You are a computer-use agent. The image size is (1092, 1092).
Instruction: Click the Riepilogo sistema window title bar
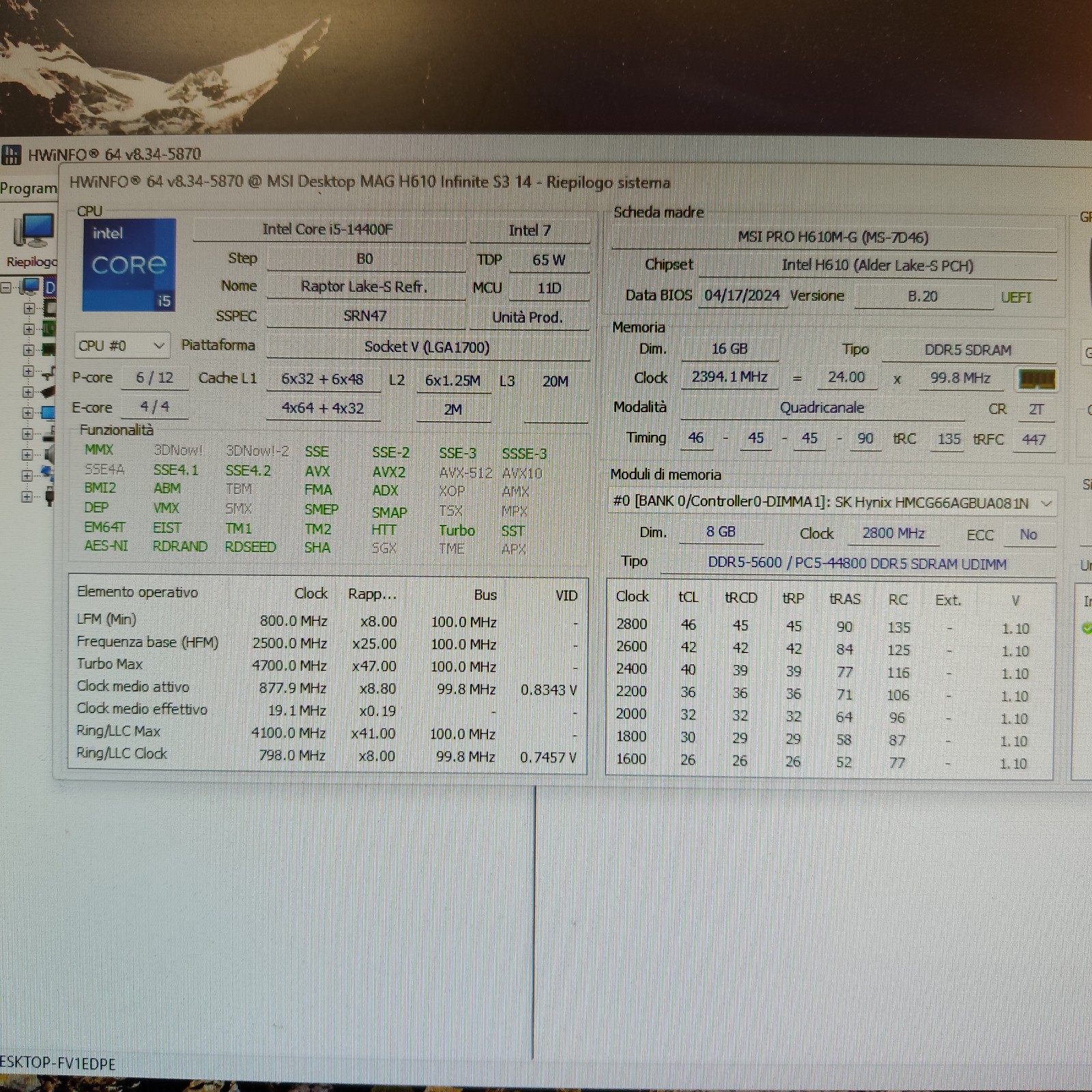coord(369,182)
